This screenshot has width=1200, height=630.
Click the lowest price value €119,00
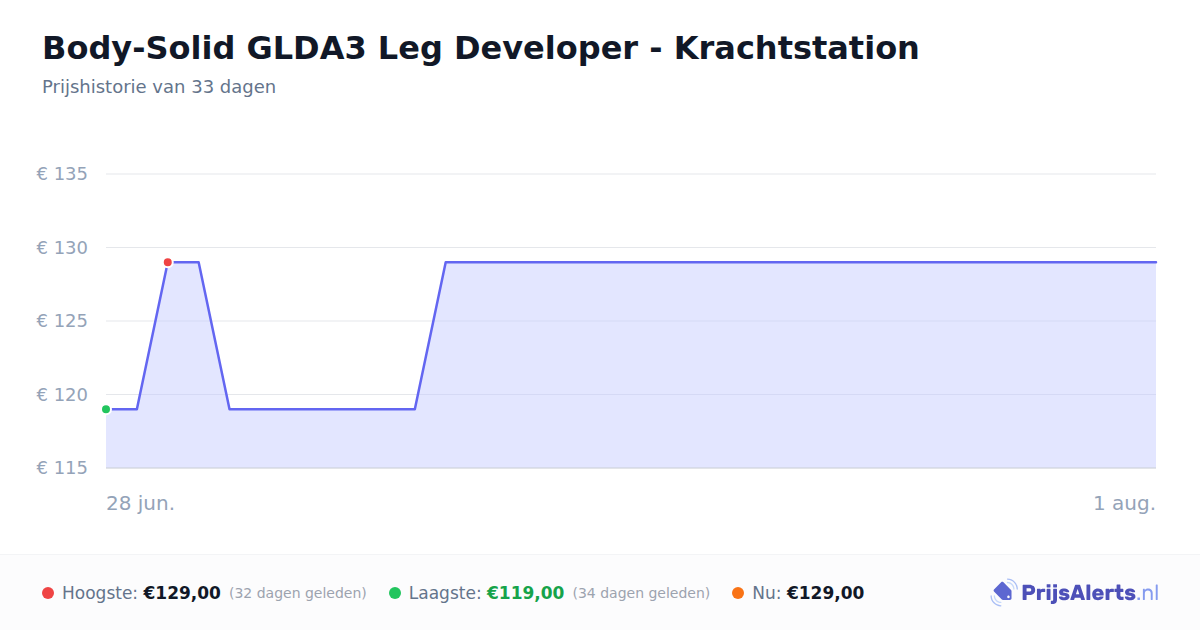525,593
